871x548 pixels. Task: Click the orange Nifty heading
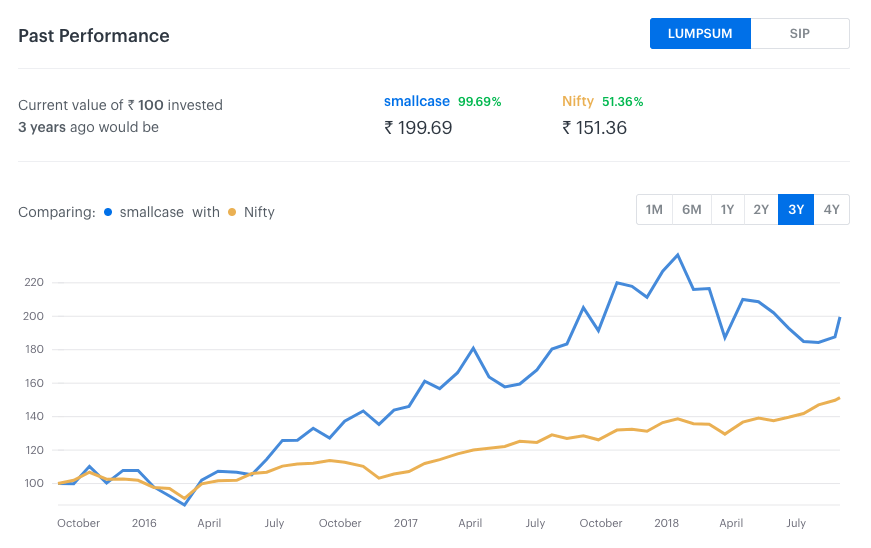click(578, 102)
